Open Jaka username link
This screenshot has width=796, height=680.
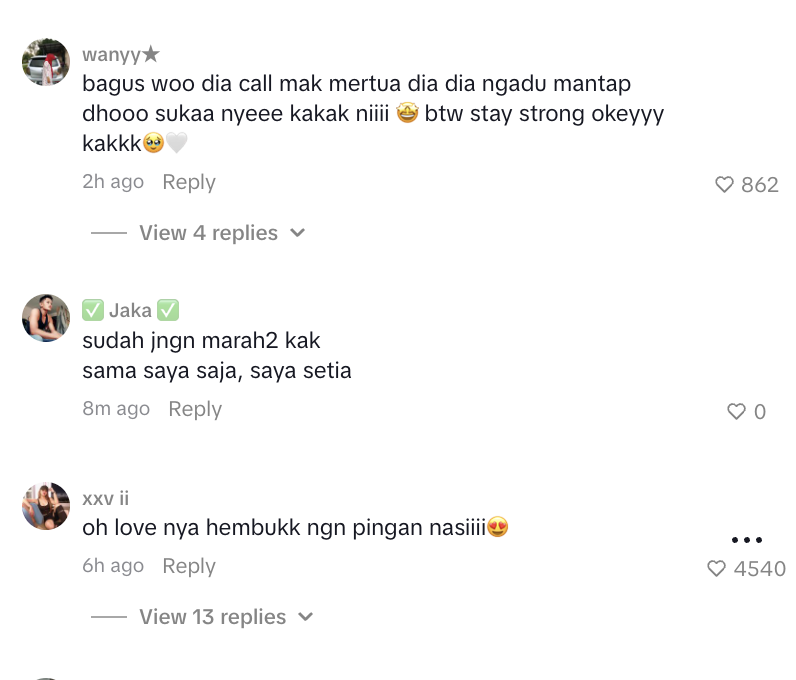pyautogui.click(x=130, y=311)
